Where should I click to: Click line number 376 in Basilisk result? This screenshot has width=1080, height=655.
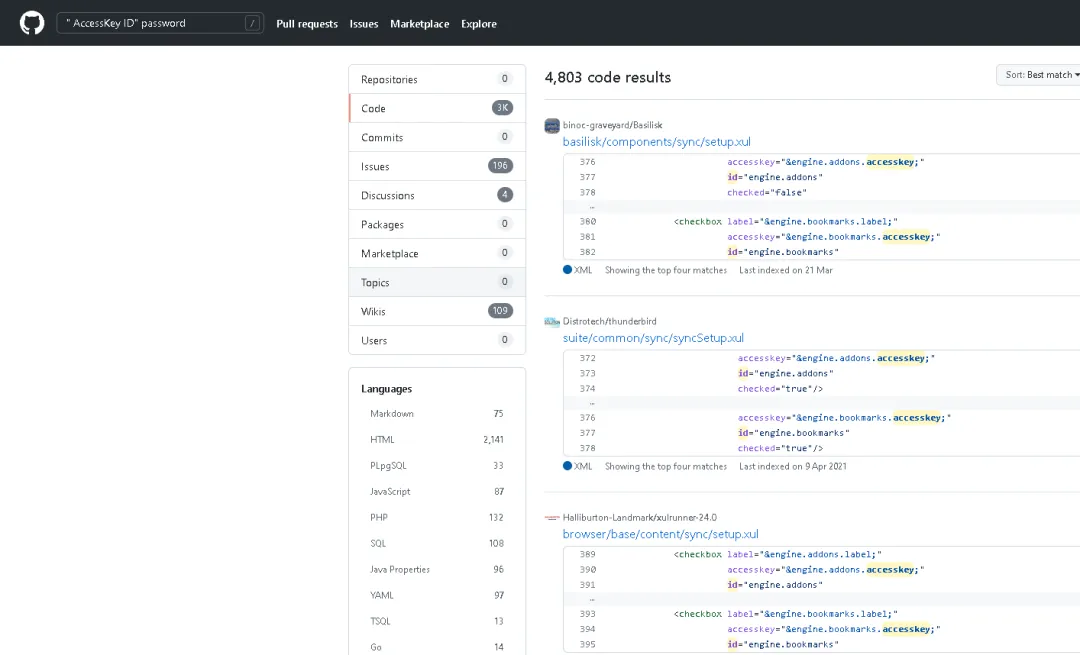(588, 162)
